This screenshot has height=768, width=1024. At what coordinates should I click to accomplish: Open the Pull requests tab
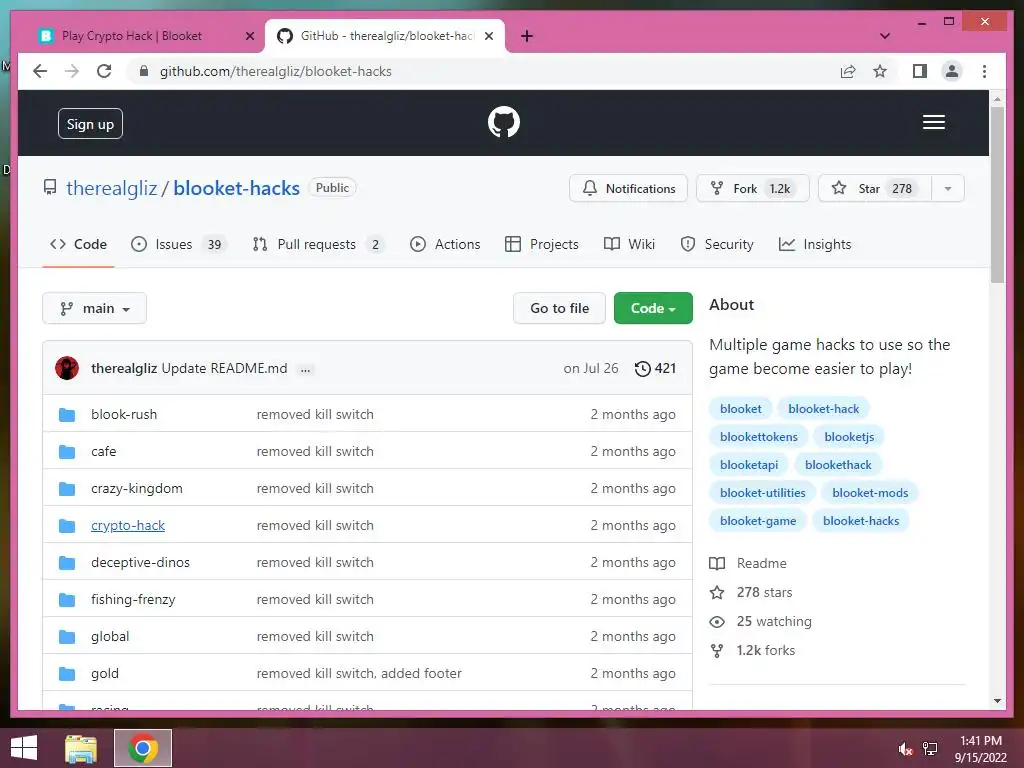(318, 244)
